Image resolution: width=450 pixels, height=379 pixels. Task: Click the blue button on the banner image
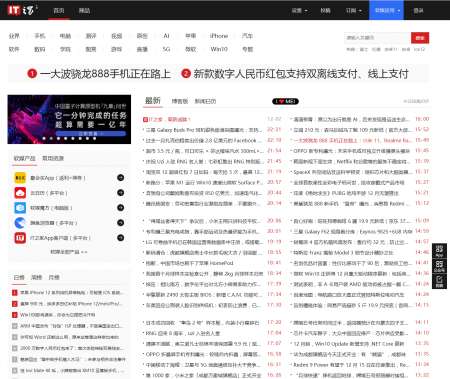(91, 133)
